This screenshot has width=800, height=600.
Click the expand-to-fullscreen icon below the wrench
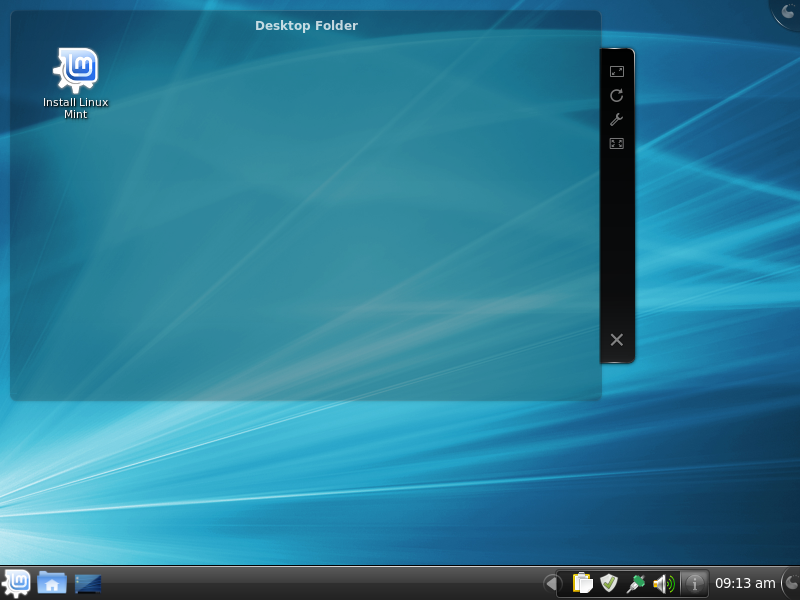point(617,143)
